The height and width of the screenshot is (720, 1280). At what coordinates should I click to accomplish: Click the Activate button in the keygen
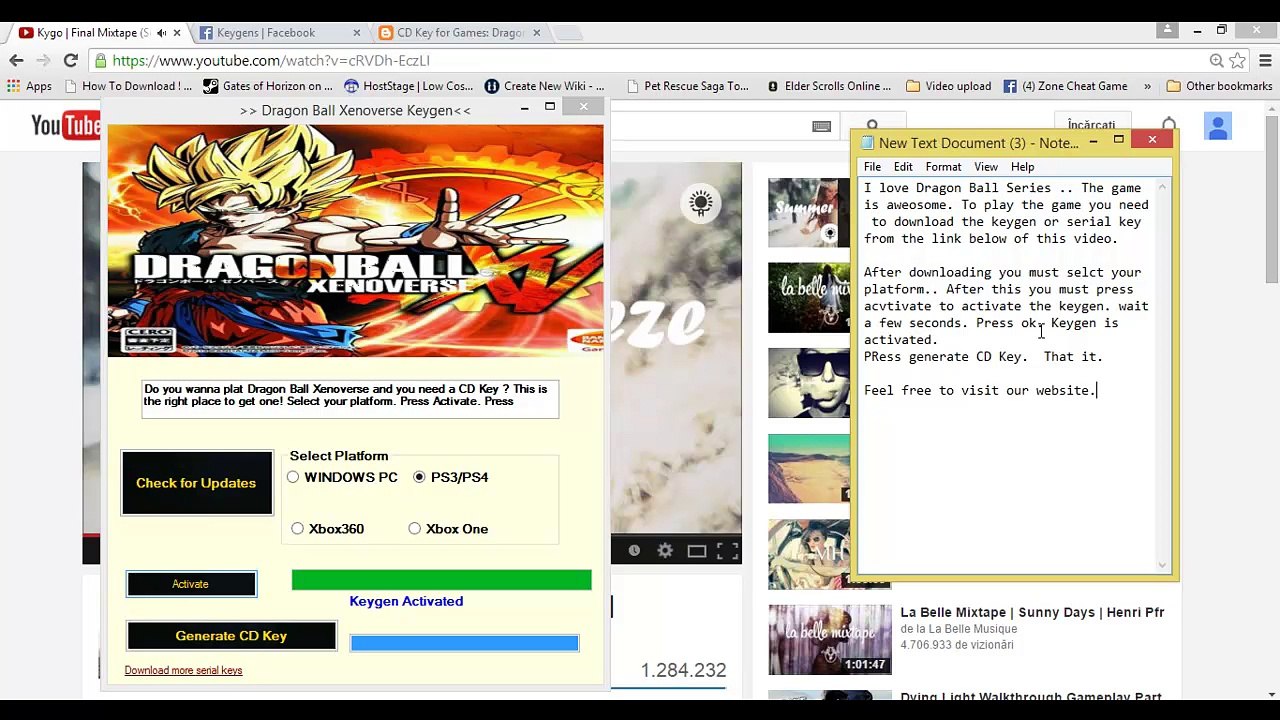[191, 584]
